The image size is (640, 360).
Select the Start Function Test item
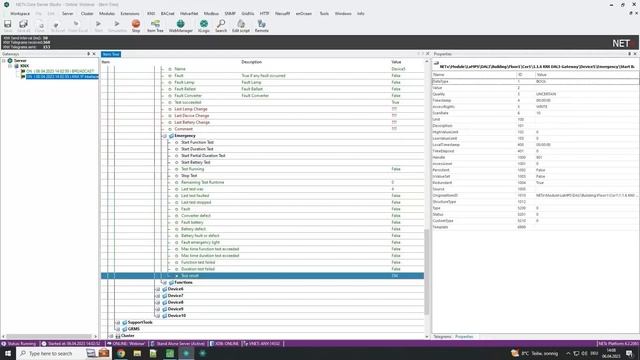pos(197,142)
